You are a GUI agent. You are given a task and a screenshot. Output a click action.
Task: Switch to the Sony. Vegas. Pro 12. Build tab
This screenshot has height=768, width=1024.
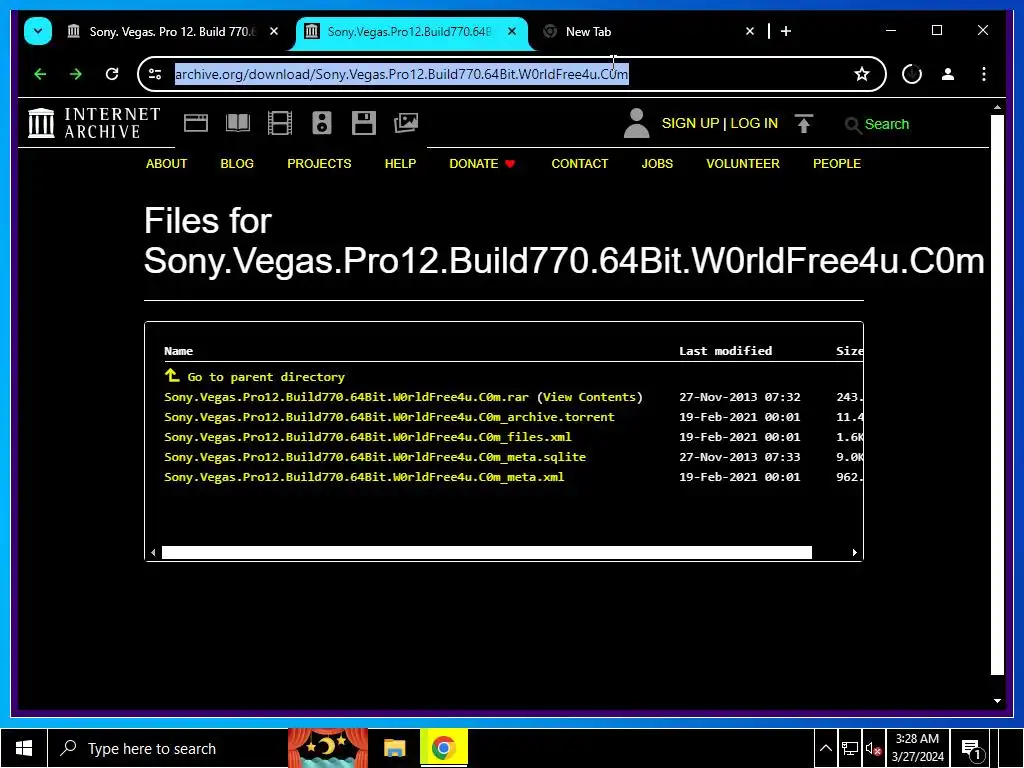172,31
